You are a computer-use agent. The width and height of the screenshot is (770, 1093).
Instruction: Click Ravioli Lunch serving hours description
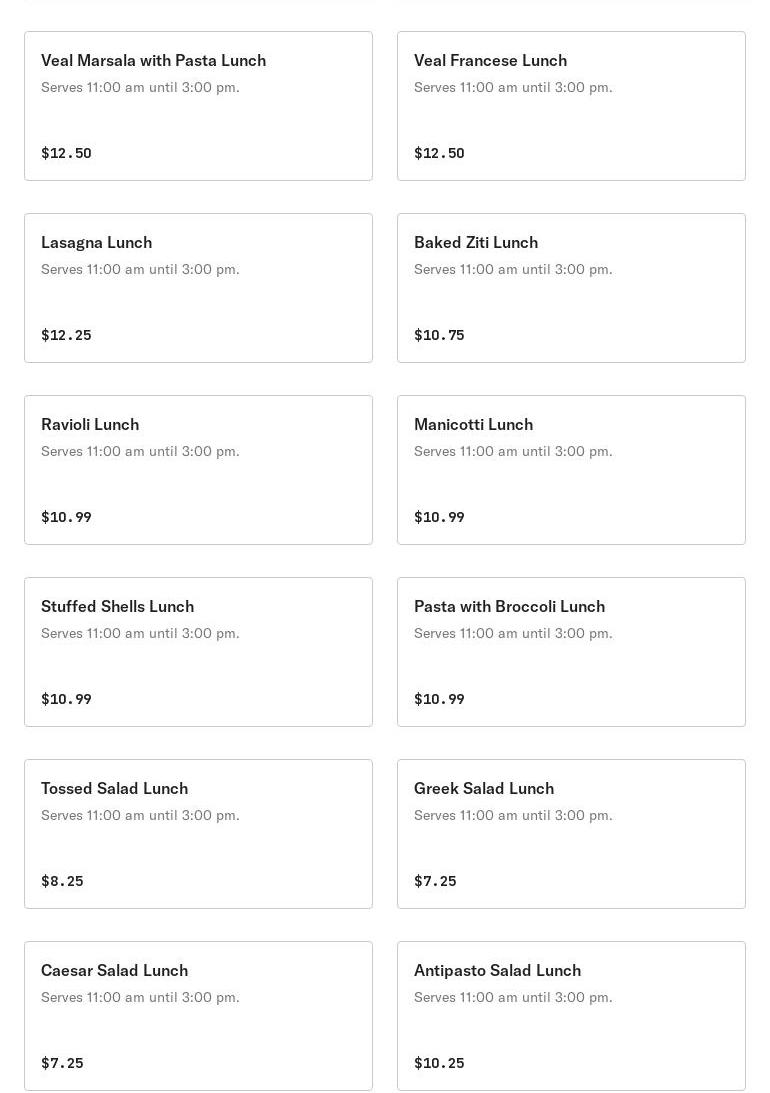point(140,451)
